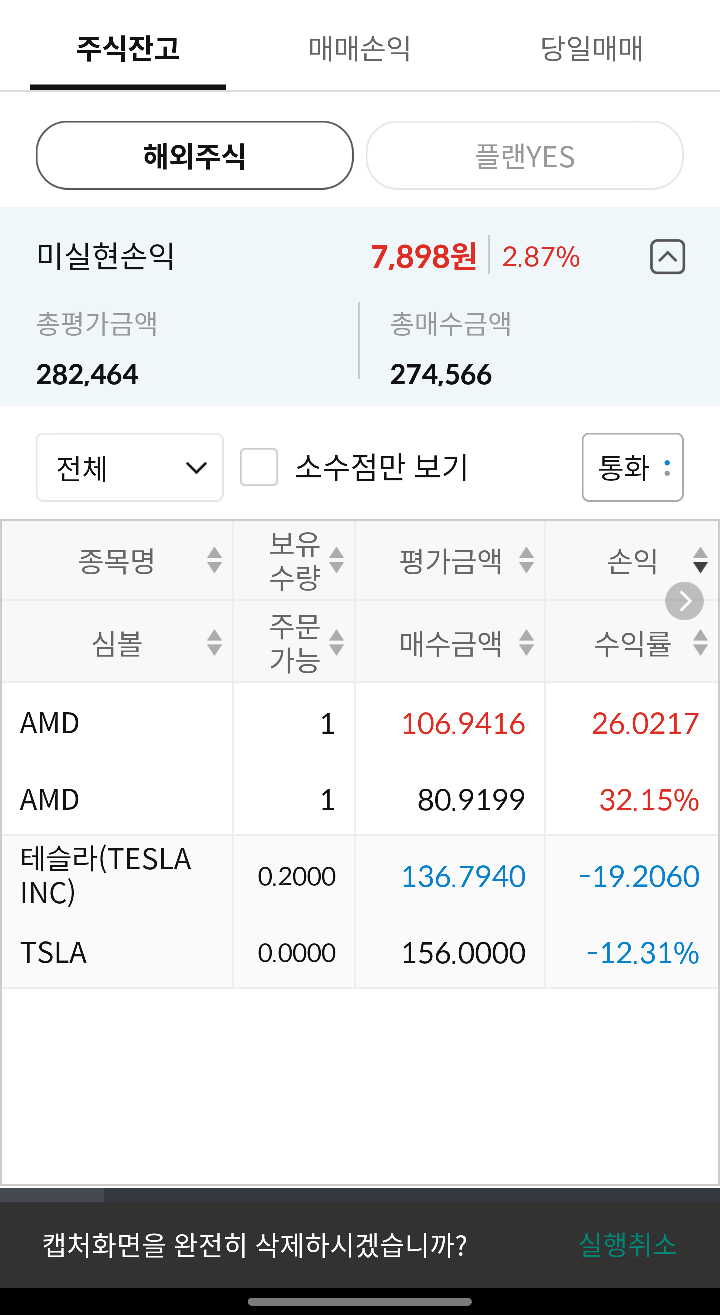This screenshot has width=720, height=1315.
Task: Tap Tesla 수익률 -12.31%
Action: 643,953
